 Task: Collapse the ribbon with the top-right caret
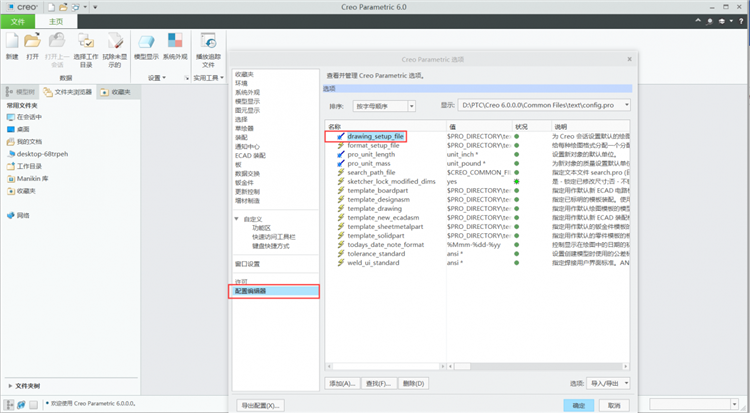coord(698,21)
